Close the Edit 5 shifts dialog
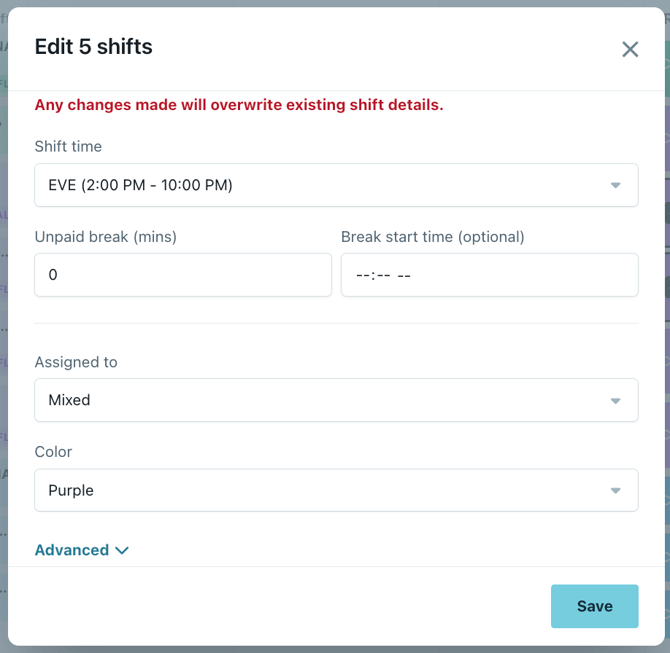This screenshot has width=670, height=653. point(630,49)
